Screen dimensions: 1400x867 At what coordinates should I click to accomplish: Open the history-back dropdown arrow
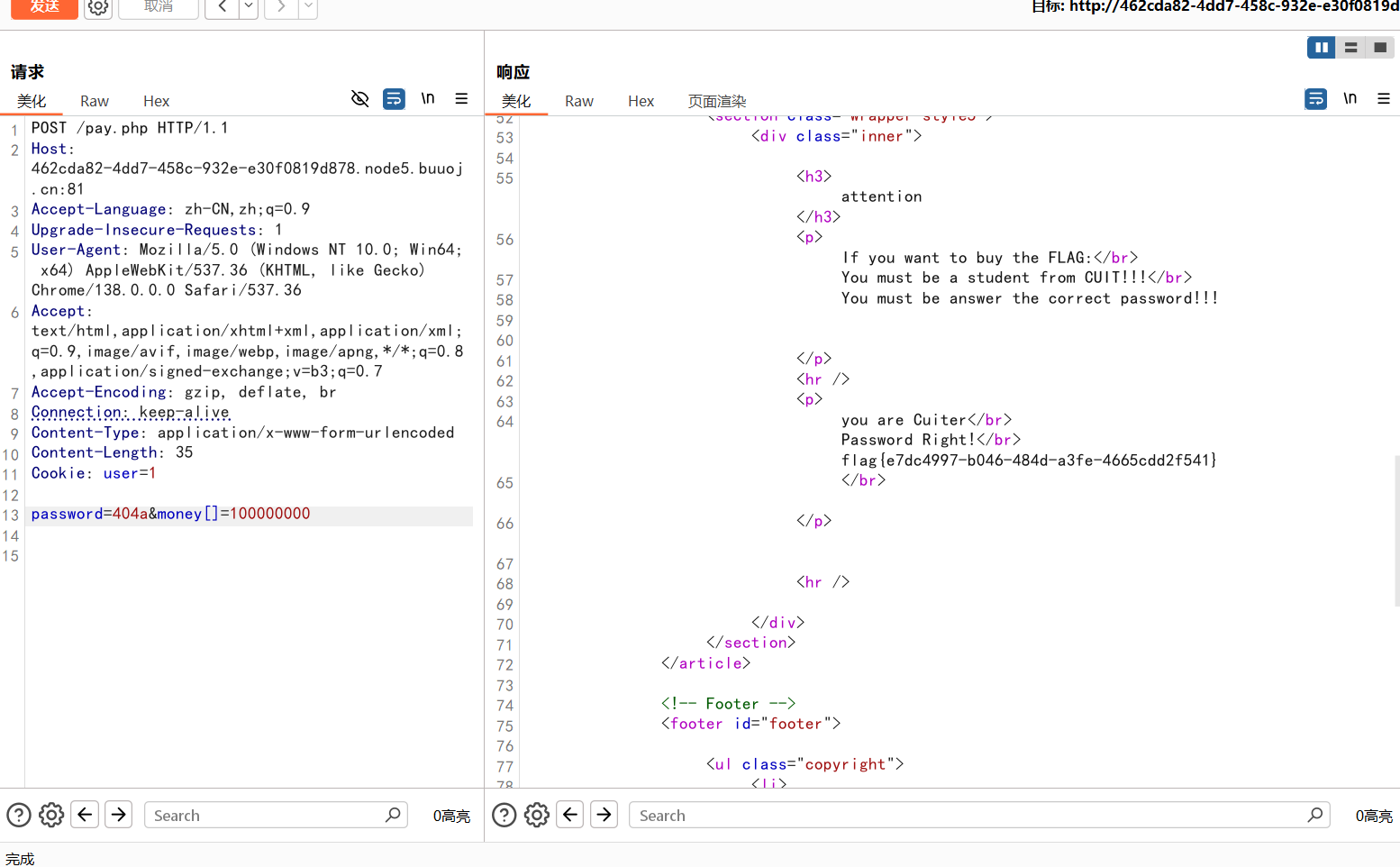(x=249, y=7)
